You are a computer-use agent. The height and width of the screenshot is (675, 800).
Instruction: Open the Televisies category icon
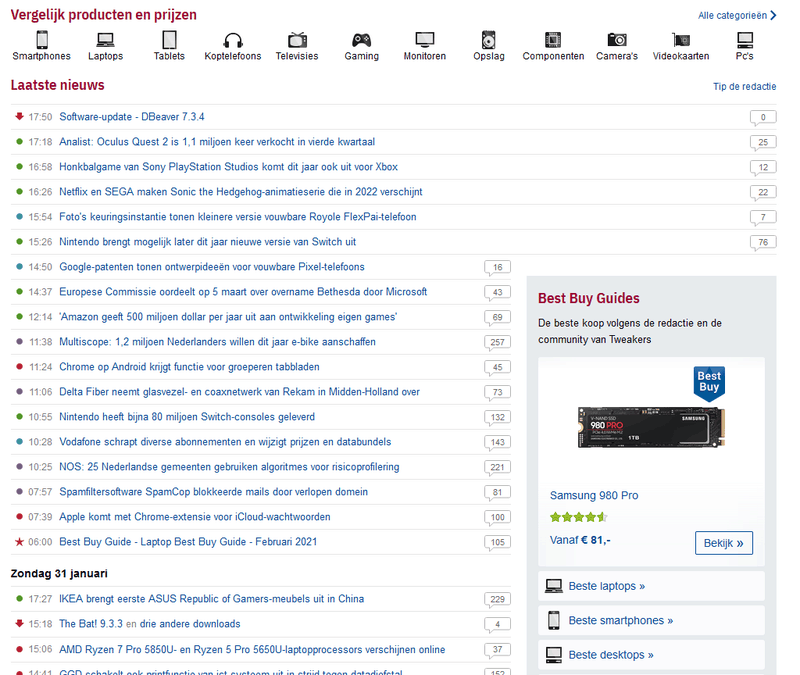click(x=297, y=40)
